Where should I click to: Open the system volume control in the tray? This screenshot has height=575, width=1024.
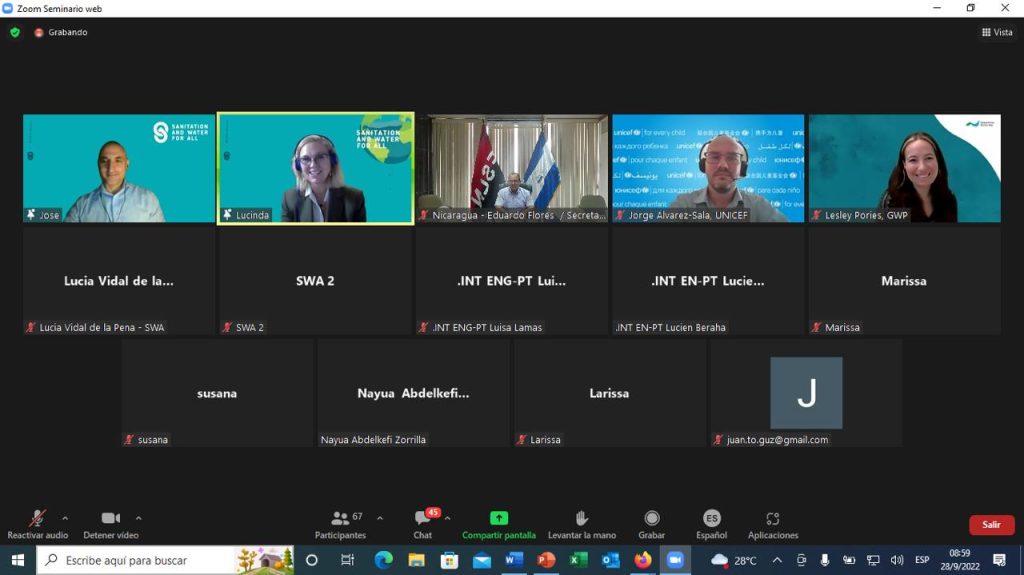coord(897,560)
